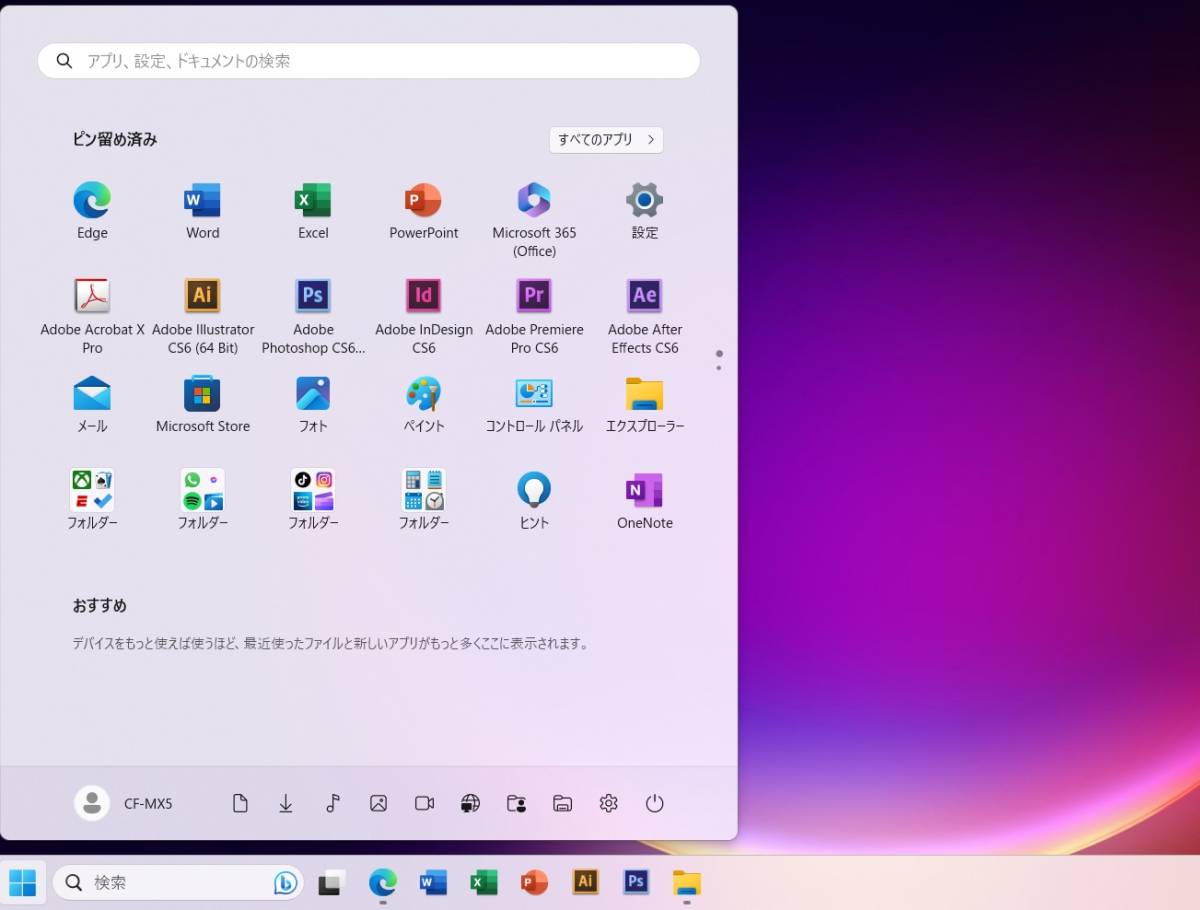Image resolution: width=1200 pixels, height=910 pixels.
Task: Expand すべてのアプリ list
Action: click(606, 140)
